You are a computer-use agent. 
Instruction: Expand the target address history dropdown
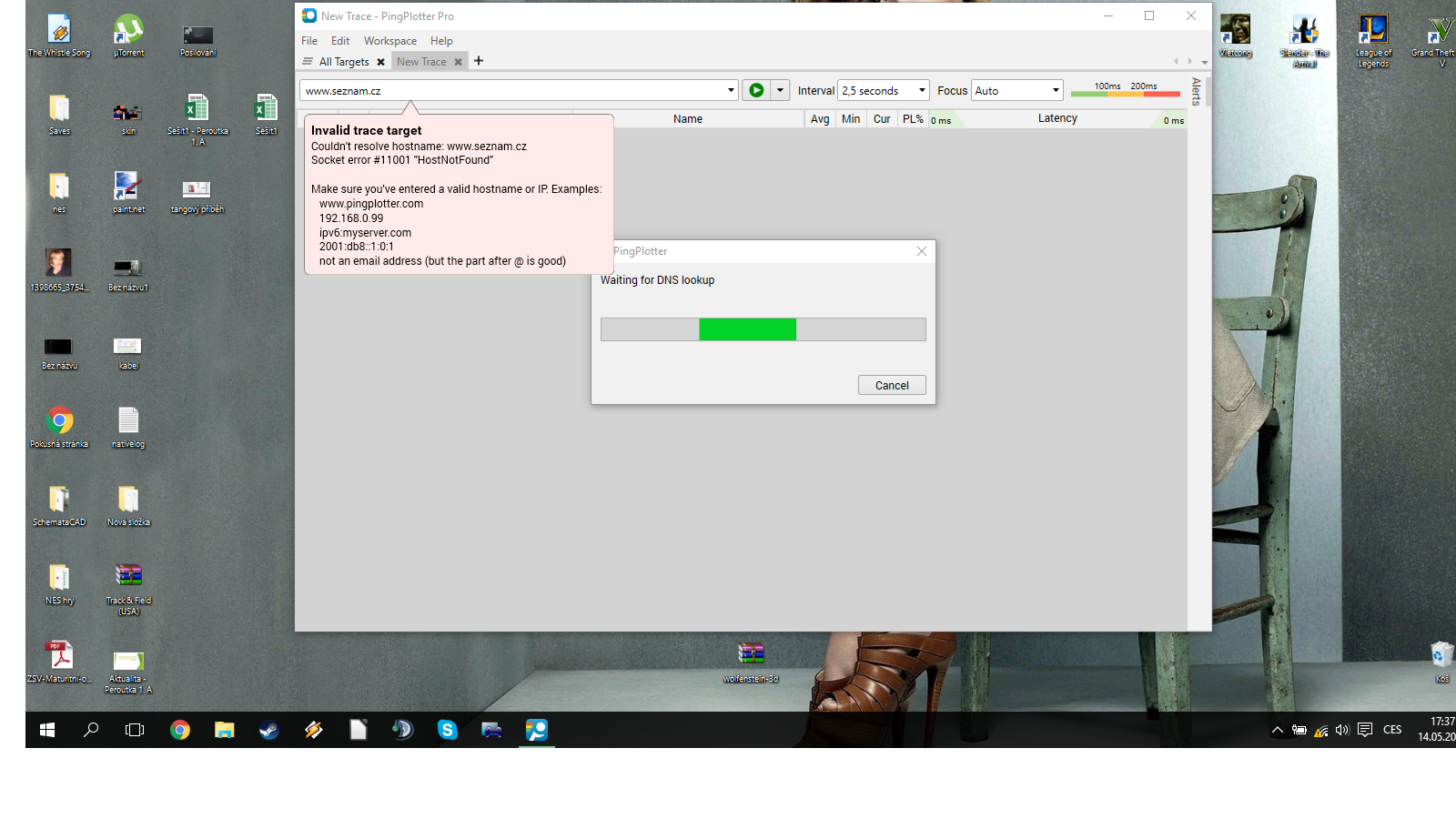tap(731, 90)
